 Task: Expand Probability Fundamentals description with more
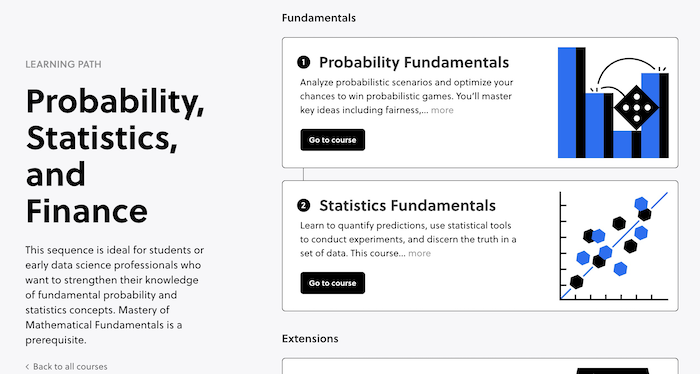click(x=442, y=110)
